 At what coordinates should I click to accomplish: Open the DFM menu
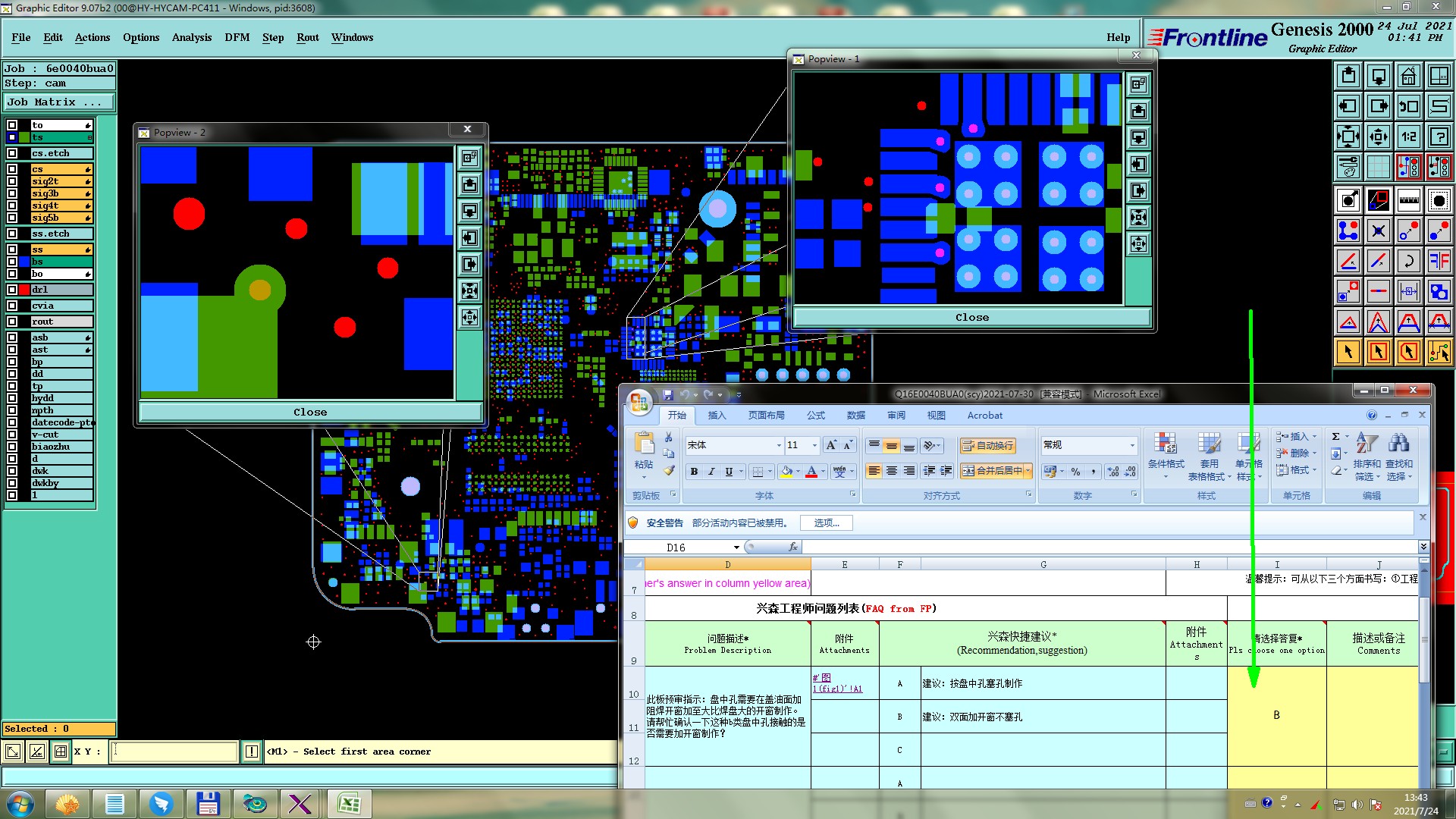coord(237,37)
